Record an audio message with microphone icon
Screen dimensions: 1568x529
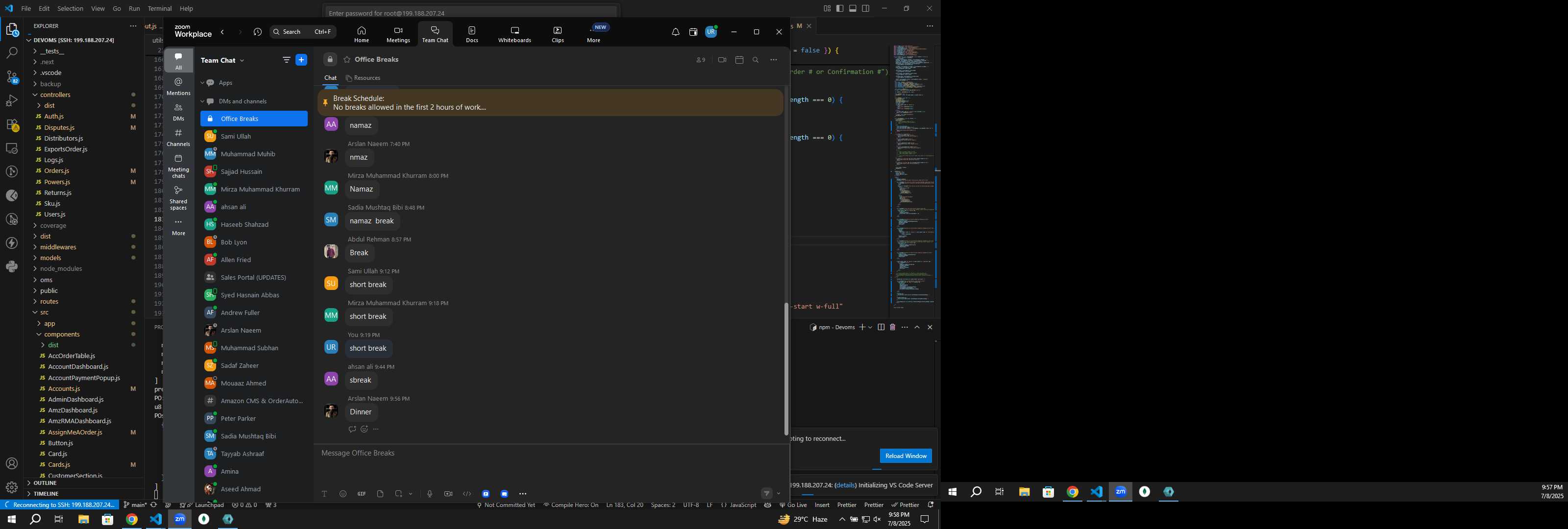pyautogui.click(x=430, y=494)
